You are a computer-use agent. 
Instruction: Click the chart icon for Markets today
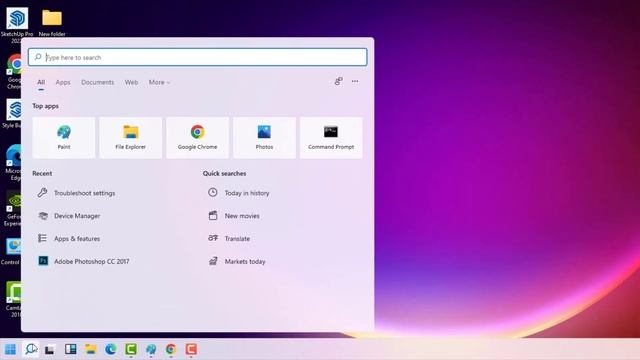213,261
